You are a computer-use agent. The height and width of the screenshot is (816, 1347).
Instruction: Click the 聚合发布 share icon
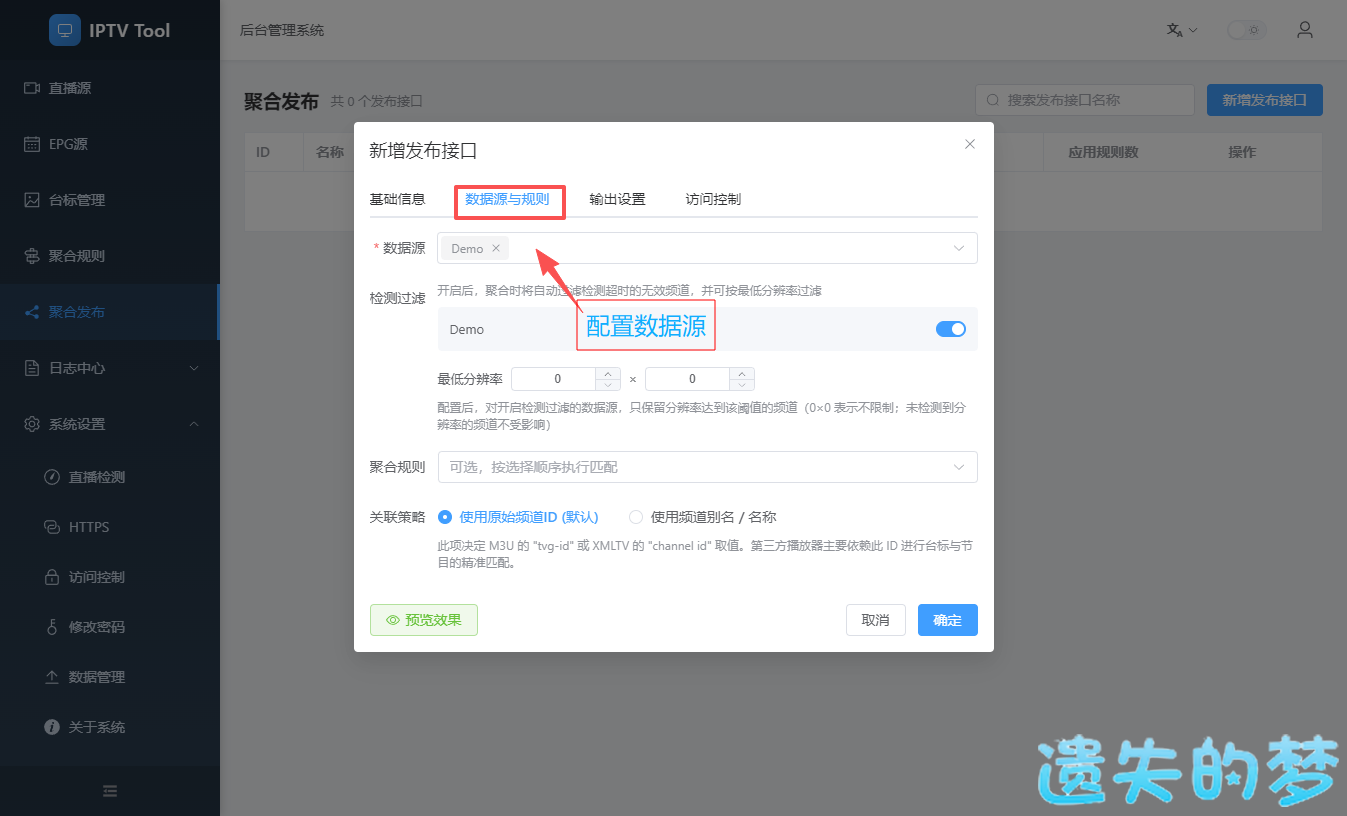pos(32,312)
